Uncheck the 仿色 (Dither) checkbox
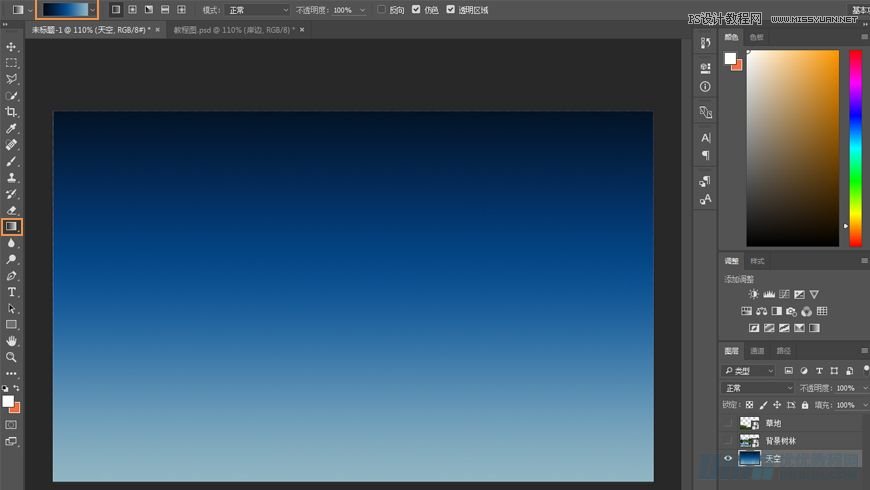 (x=416, y=10)
